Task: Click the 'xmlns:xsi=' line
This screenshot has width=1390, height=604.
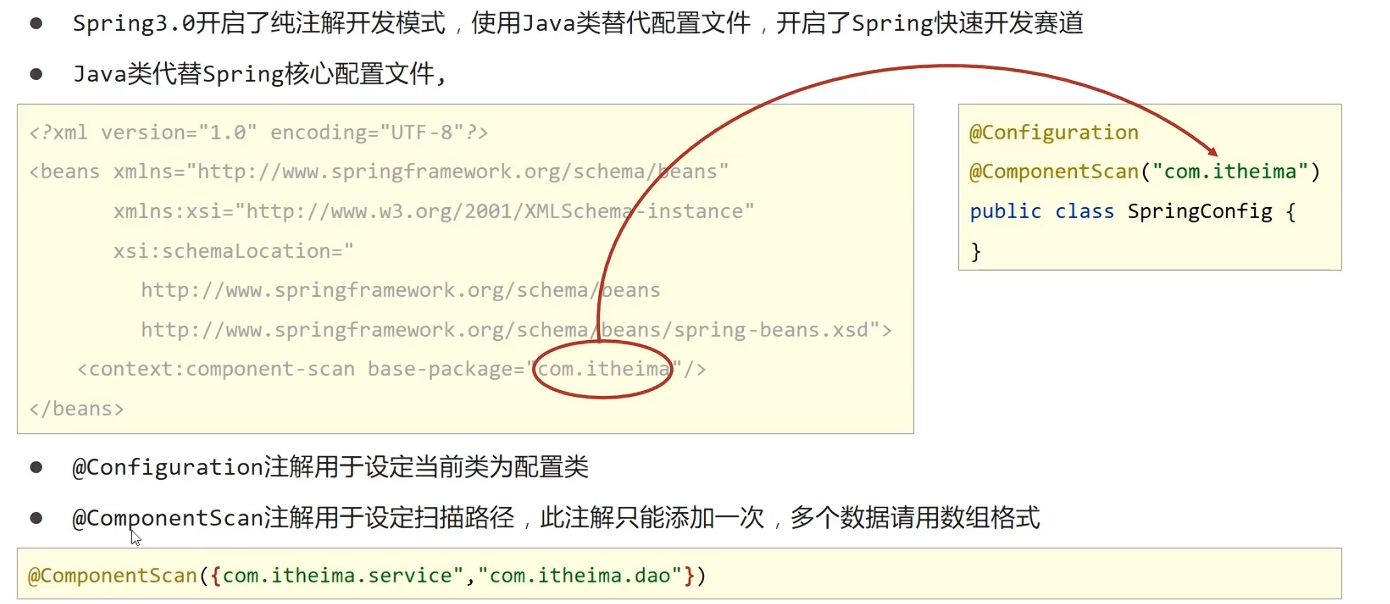Action: click(x=434, y=211)
